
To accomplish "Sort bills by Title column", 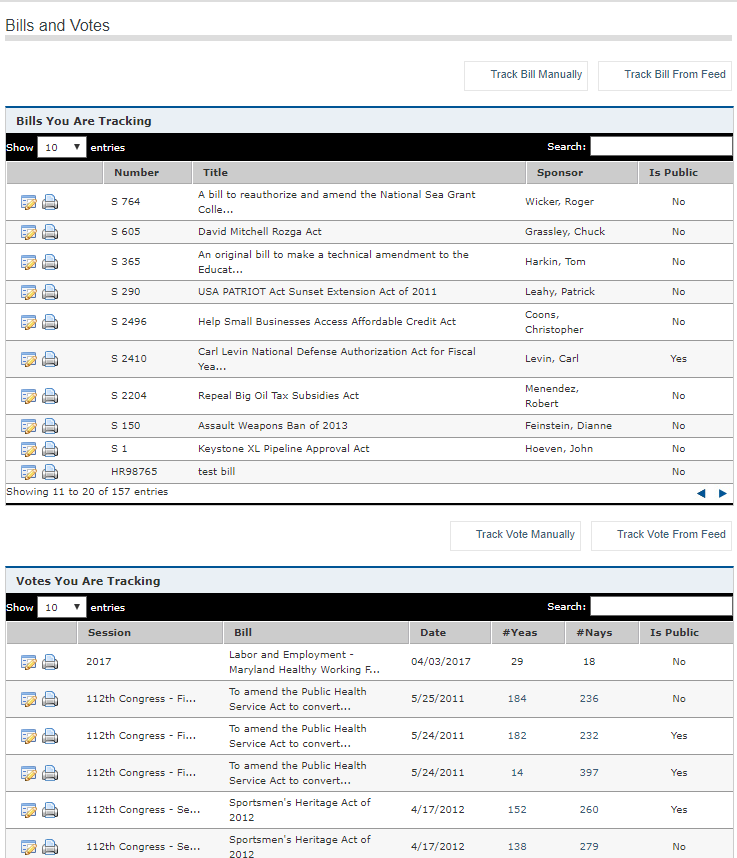I will [x=359, y=172].
